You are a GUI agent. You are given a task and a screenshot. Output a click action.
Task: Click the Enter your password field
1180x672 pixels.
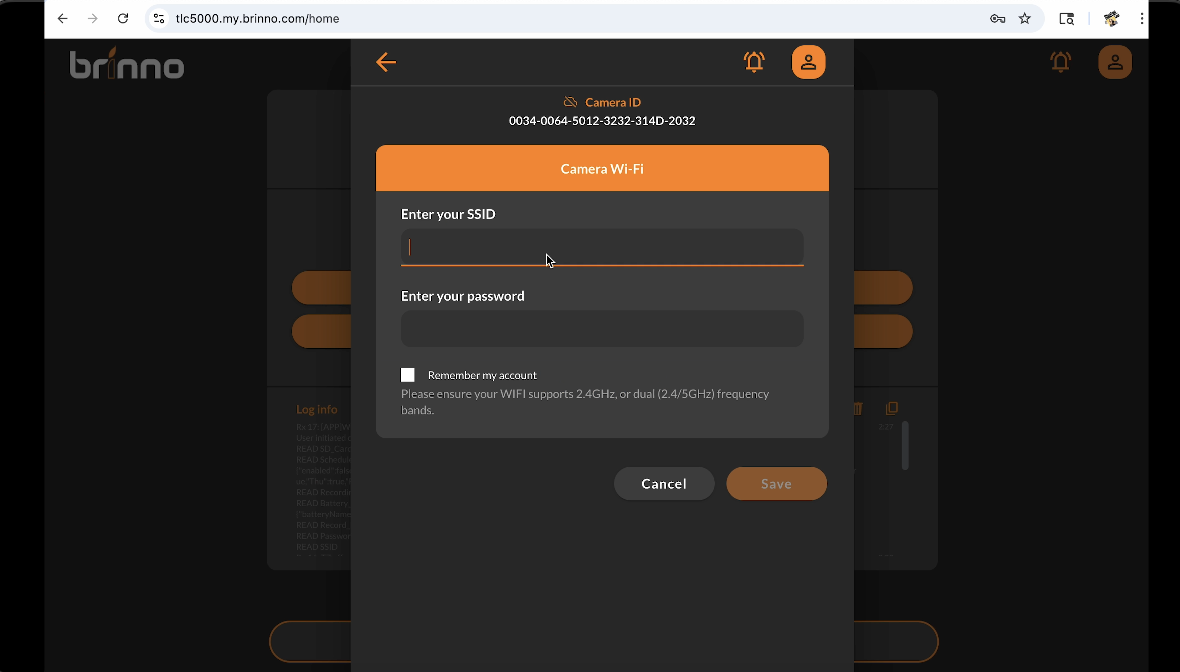(602, 329)
